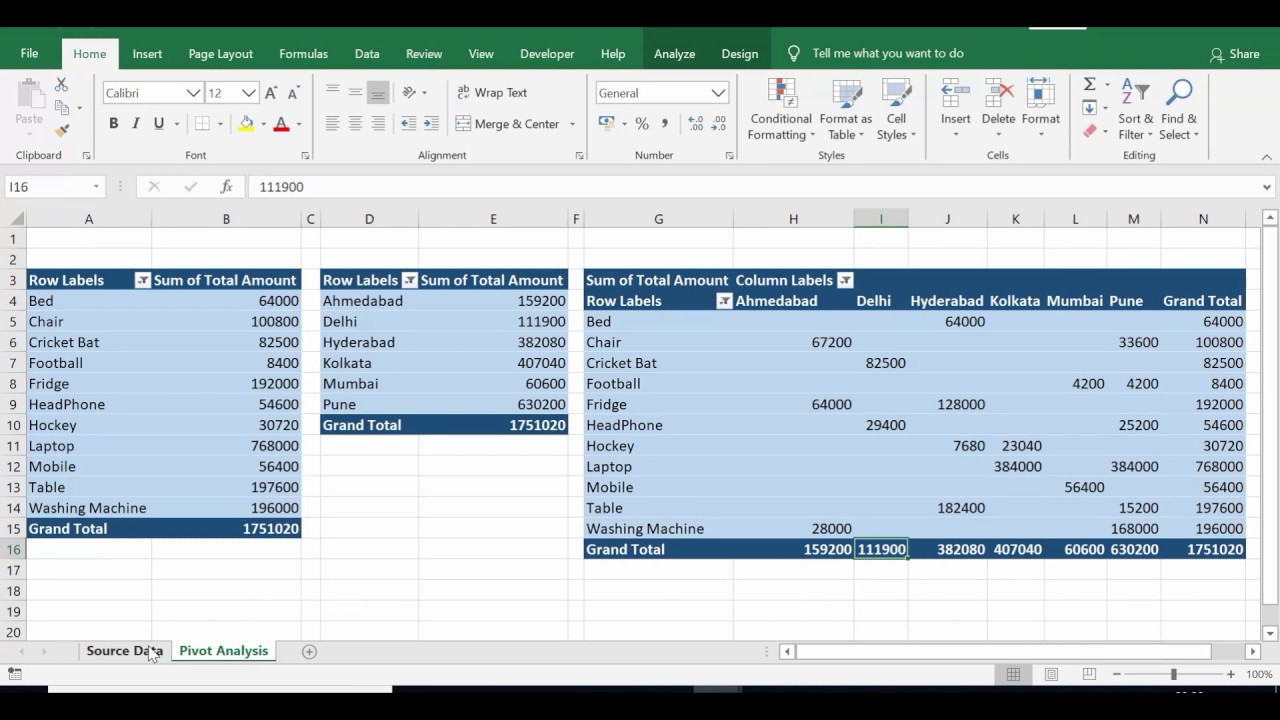The image size is (1280, 720).
Task: Click the AutoSum sigma icon
Action: 1090,85
